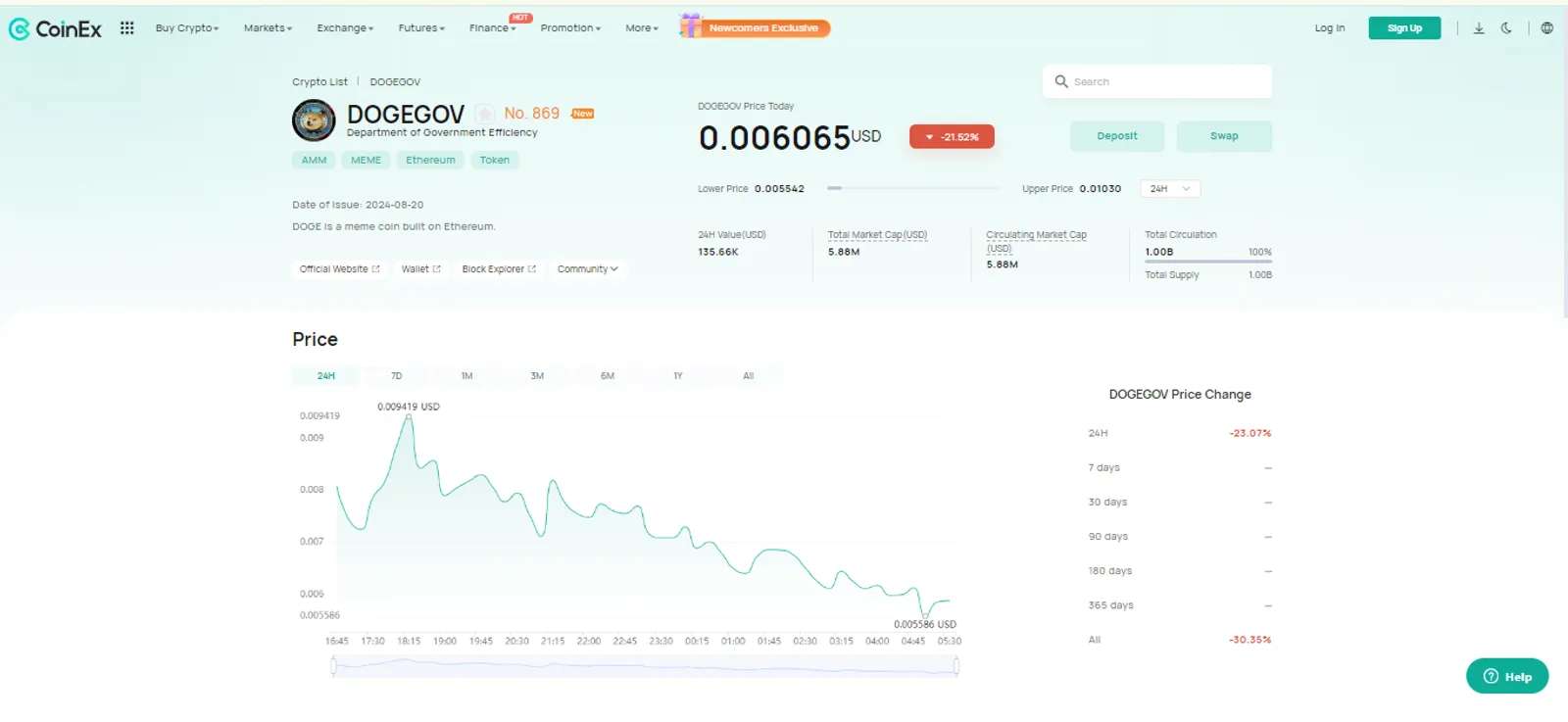The image size is (1568, 722).
Task: Click the Newcomers Exclusive gift icon
Action: pyautogui.click(x=691, y=25)
